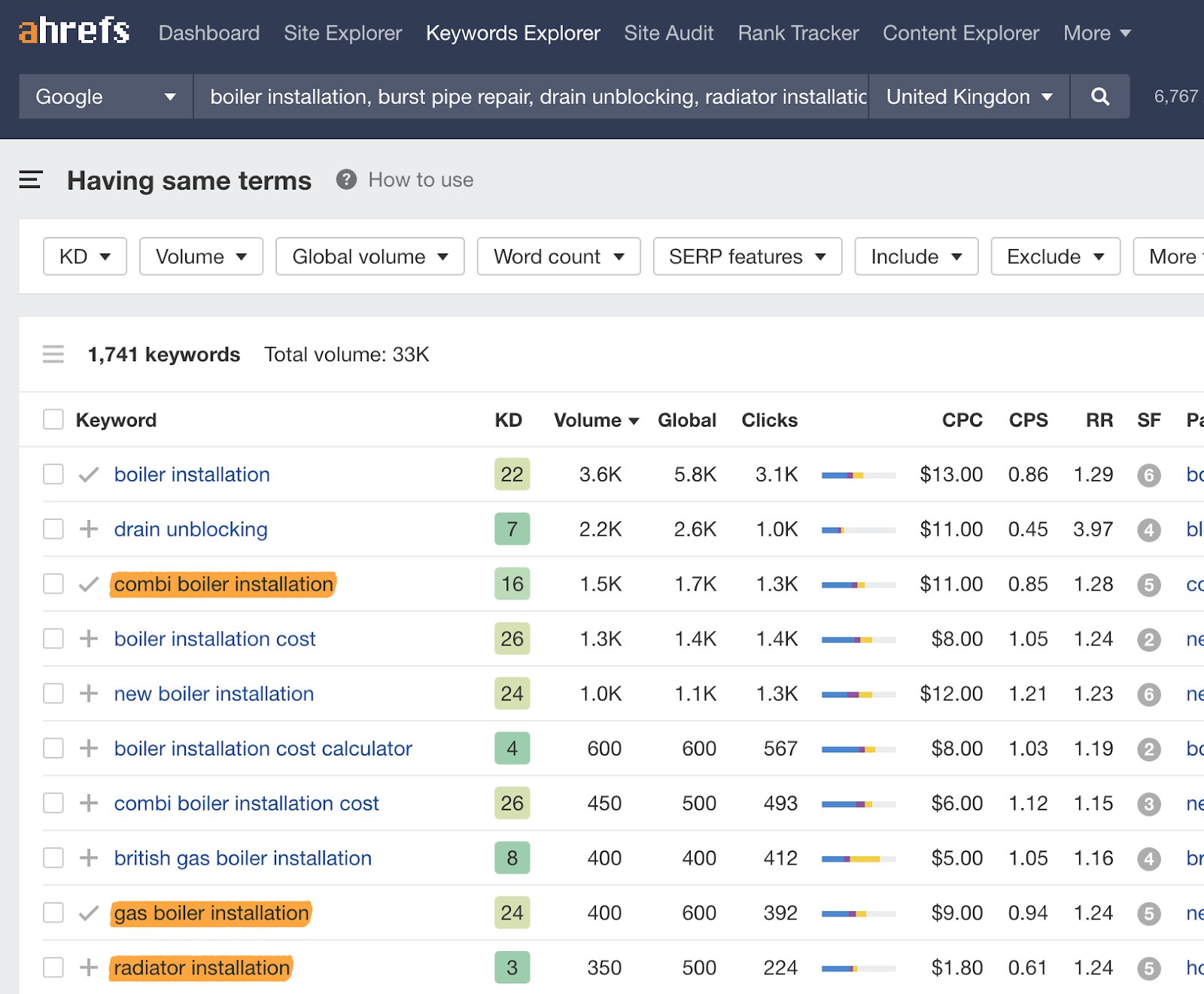Screen dimensions: 1204x994
Task: Click the list icon beside 1,741 keywords
Action: (53, 354)
